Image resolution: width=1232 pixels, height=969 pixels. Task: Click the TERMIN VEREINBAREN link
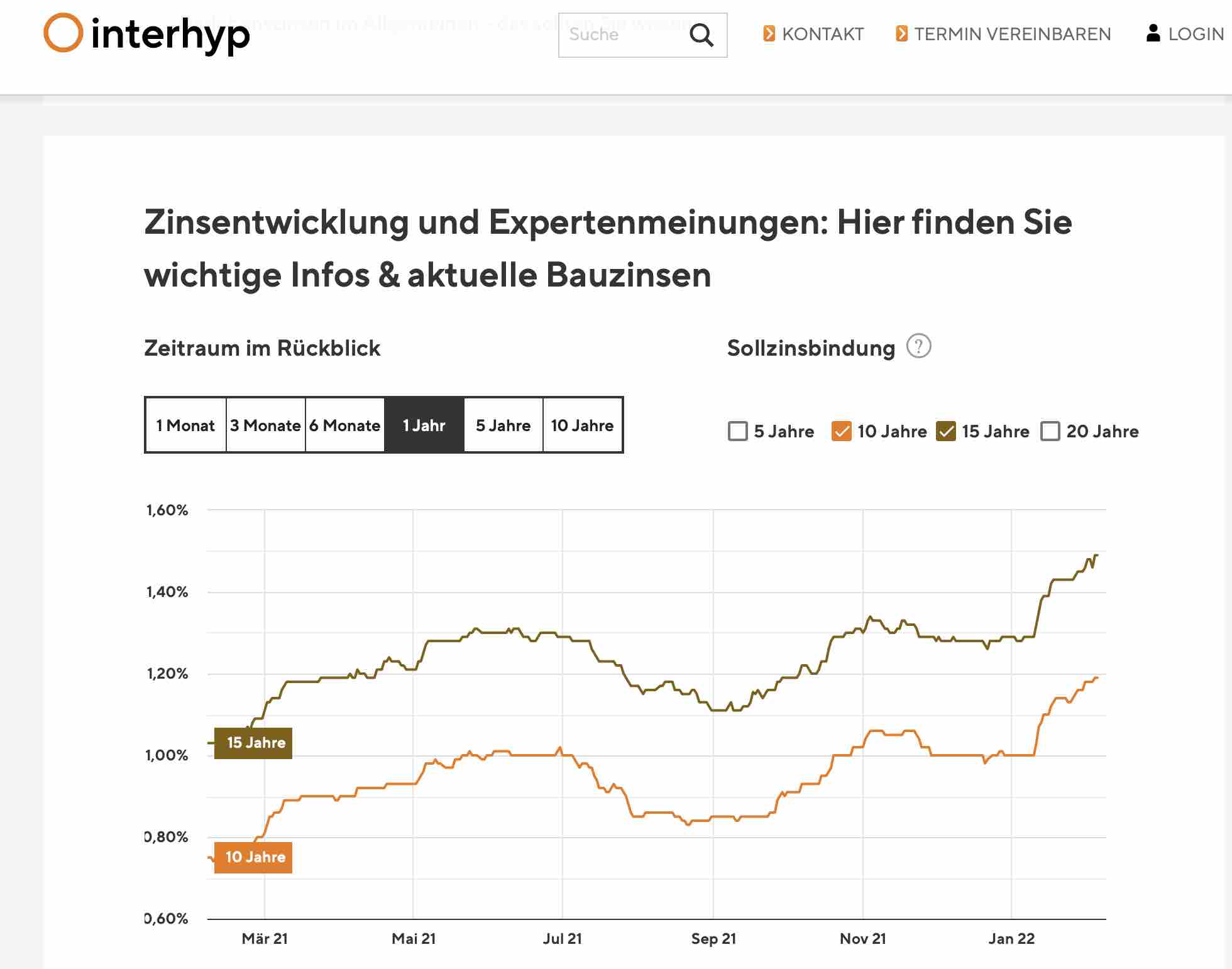point(1012,34)
